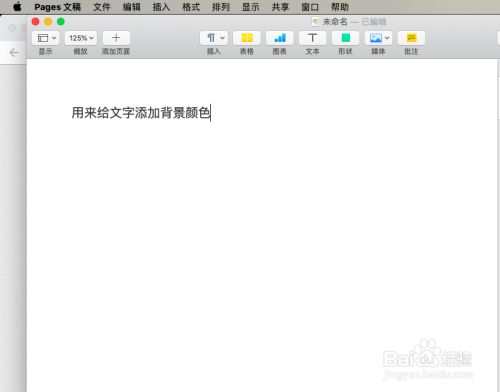Click the 添加页面 plus button
This screenshot has height=392, width=500.
click(x=116, y=38)
